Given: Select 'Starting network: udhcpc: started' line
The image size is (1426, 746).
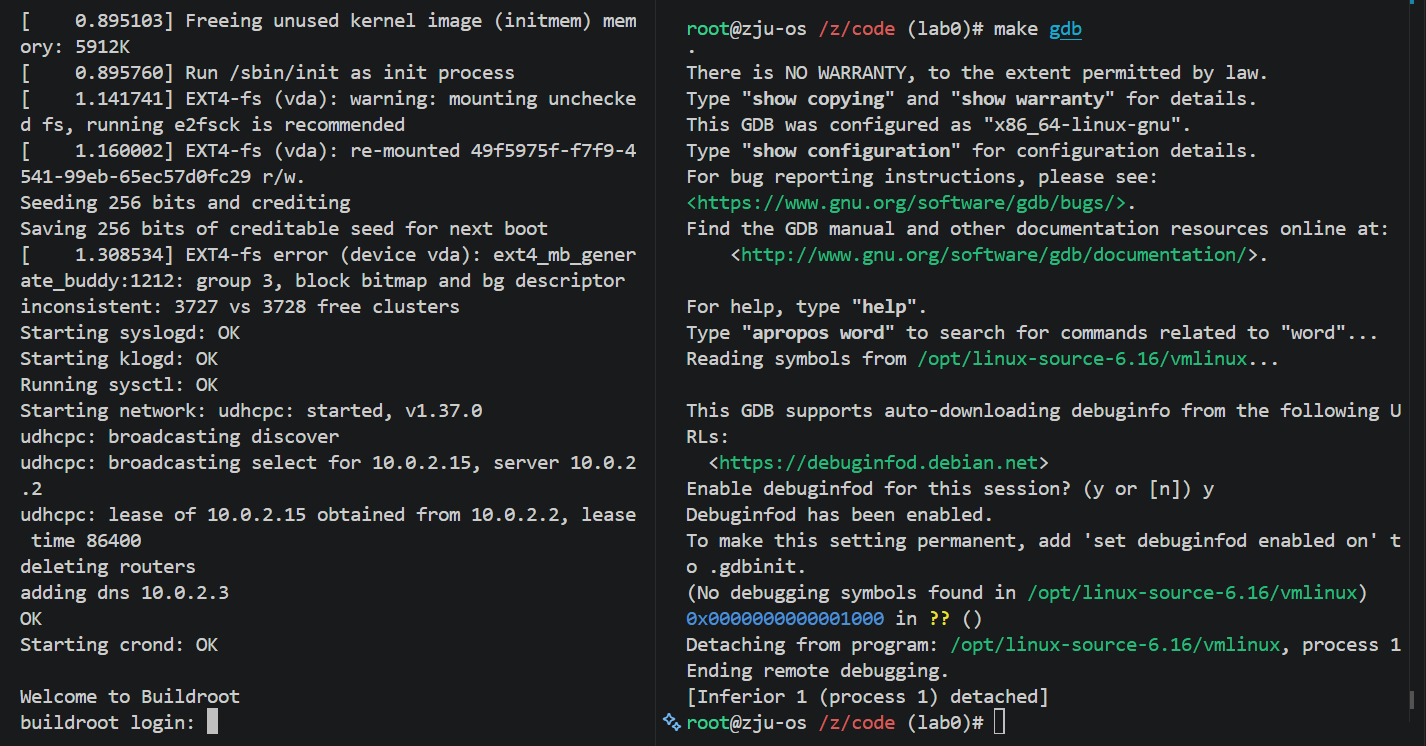Looking at the screenshot, I should point(251,411).
